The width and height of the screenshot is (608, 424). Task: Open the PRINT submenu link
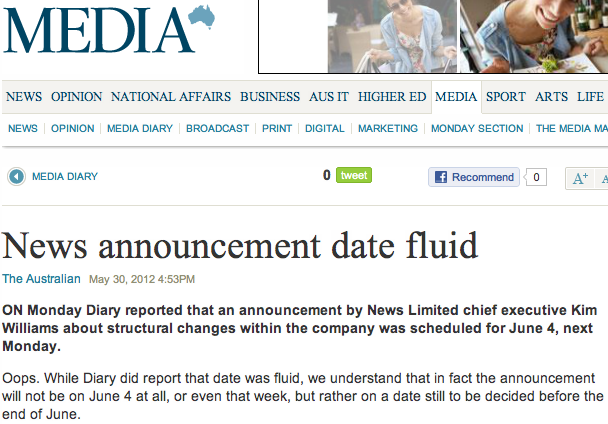click(x=277, y=128)
